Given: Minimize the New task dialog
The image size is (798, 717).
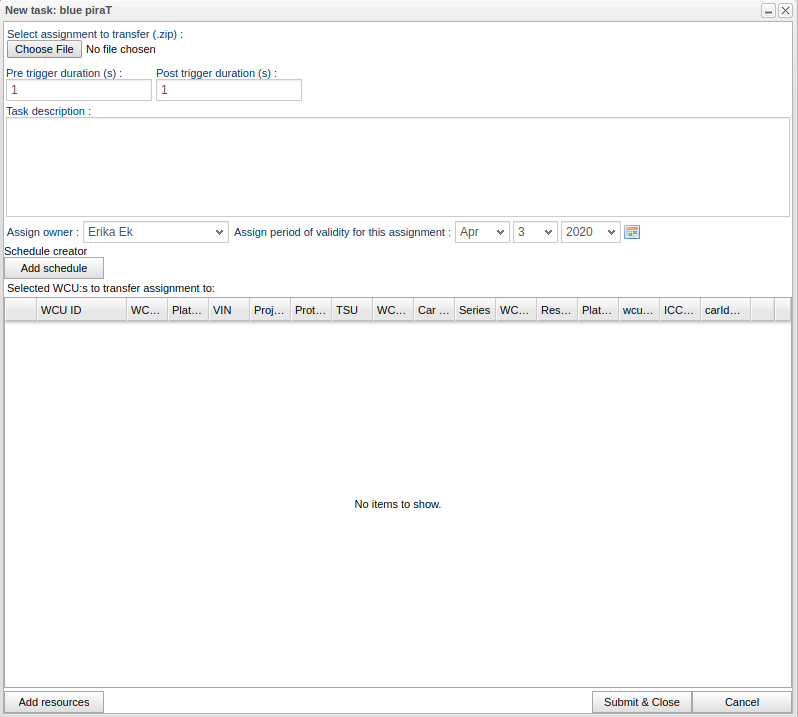Looking at the screenshot, I should (768, 10).
